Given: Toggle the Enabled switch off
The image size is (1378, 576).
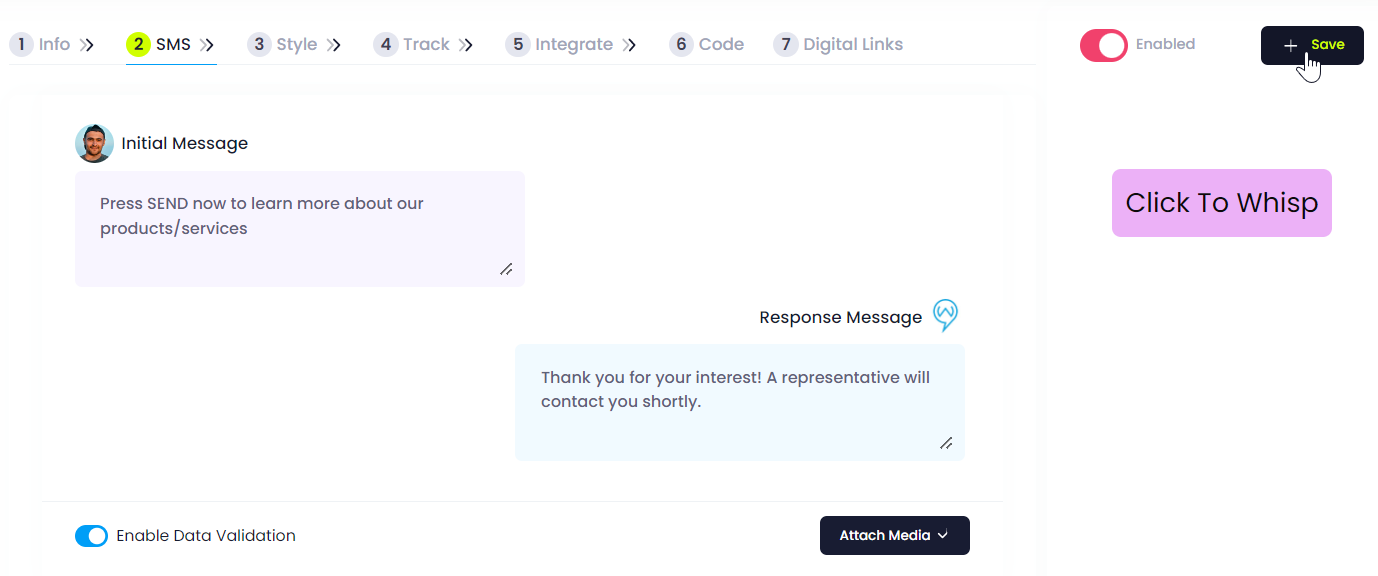Looking at the screenshot, I should (x=1103, y=45).
